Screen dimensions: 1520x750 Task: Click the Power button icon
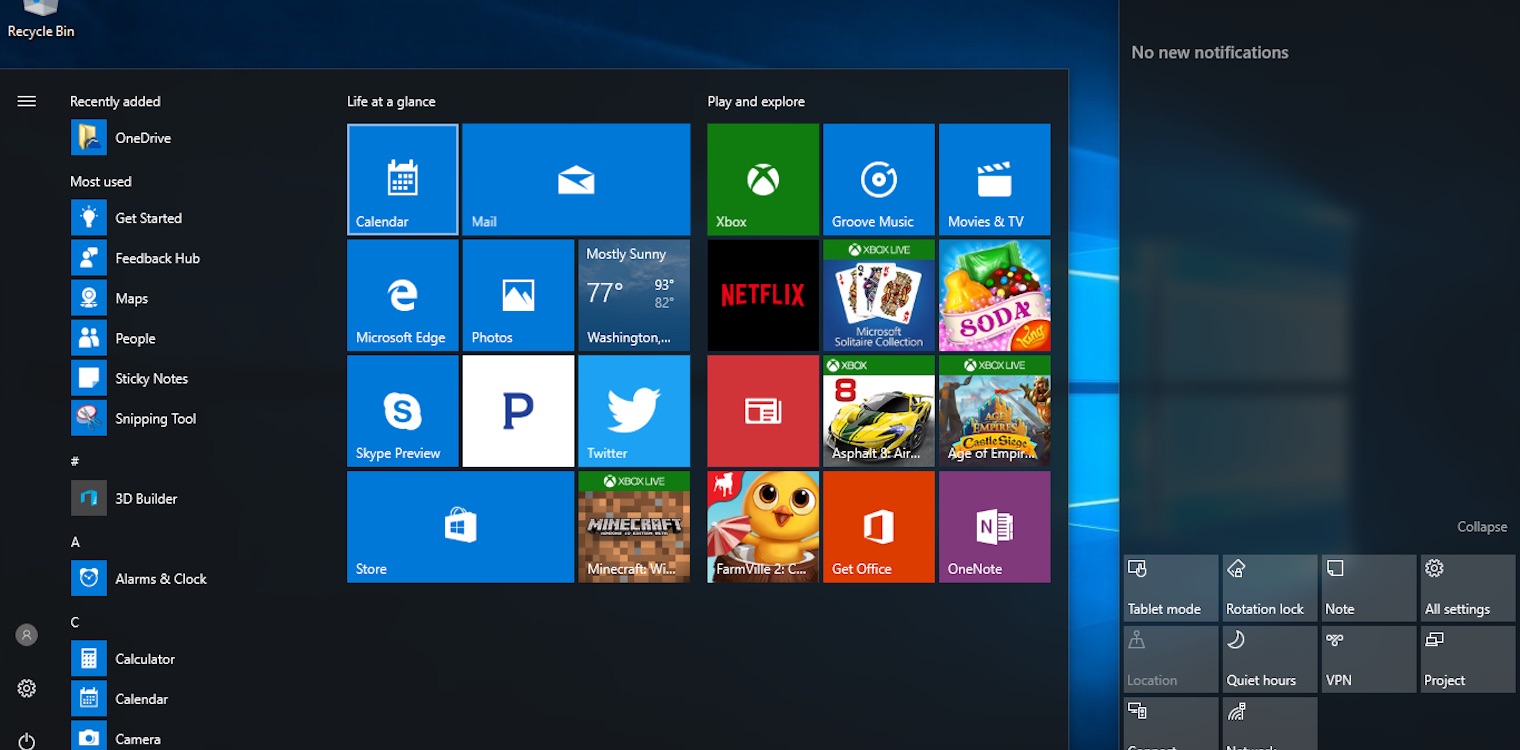coord(27,741)
